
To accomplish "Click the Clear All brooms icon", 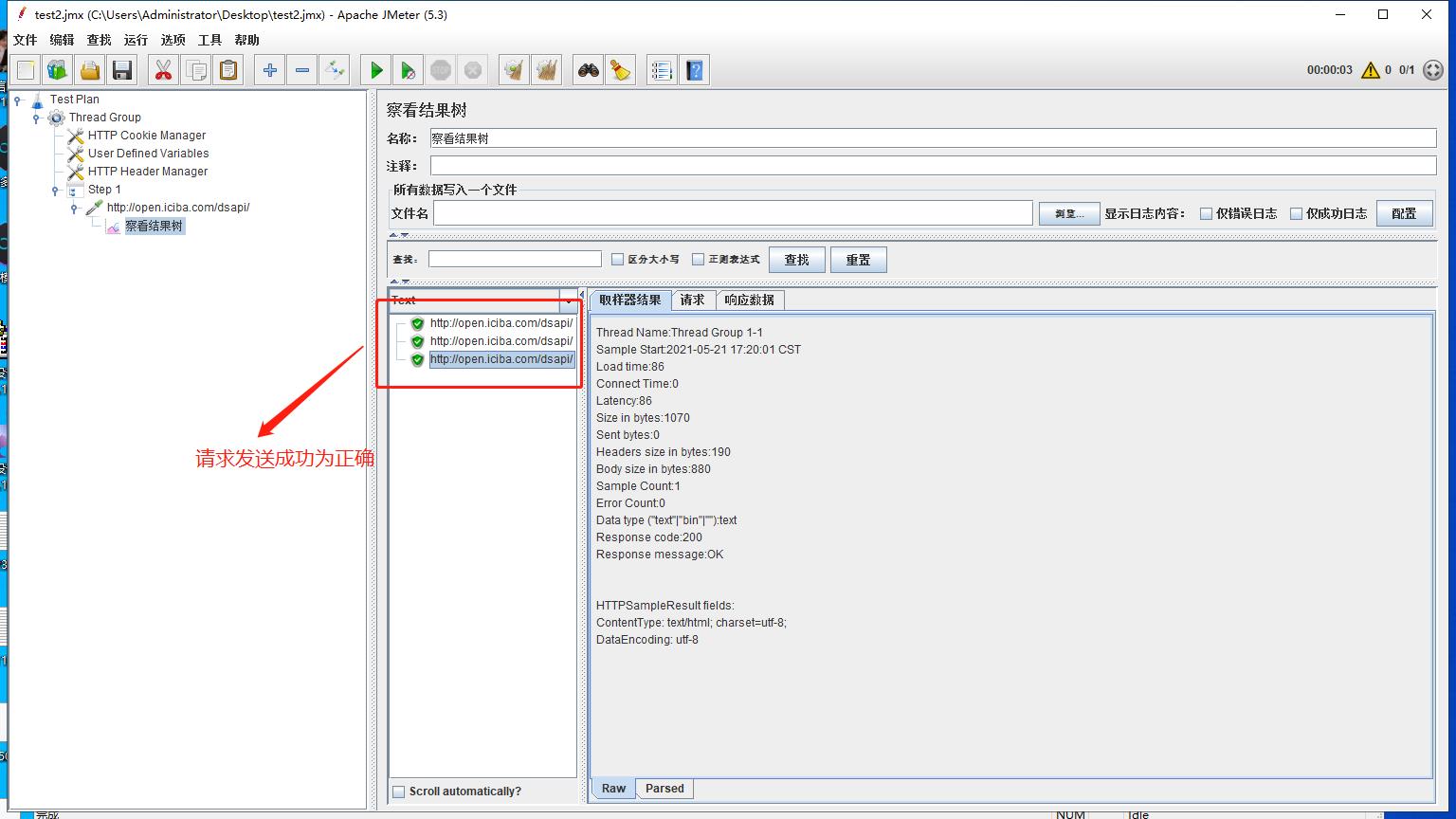I will point(547,70).
